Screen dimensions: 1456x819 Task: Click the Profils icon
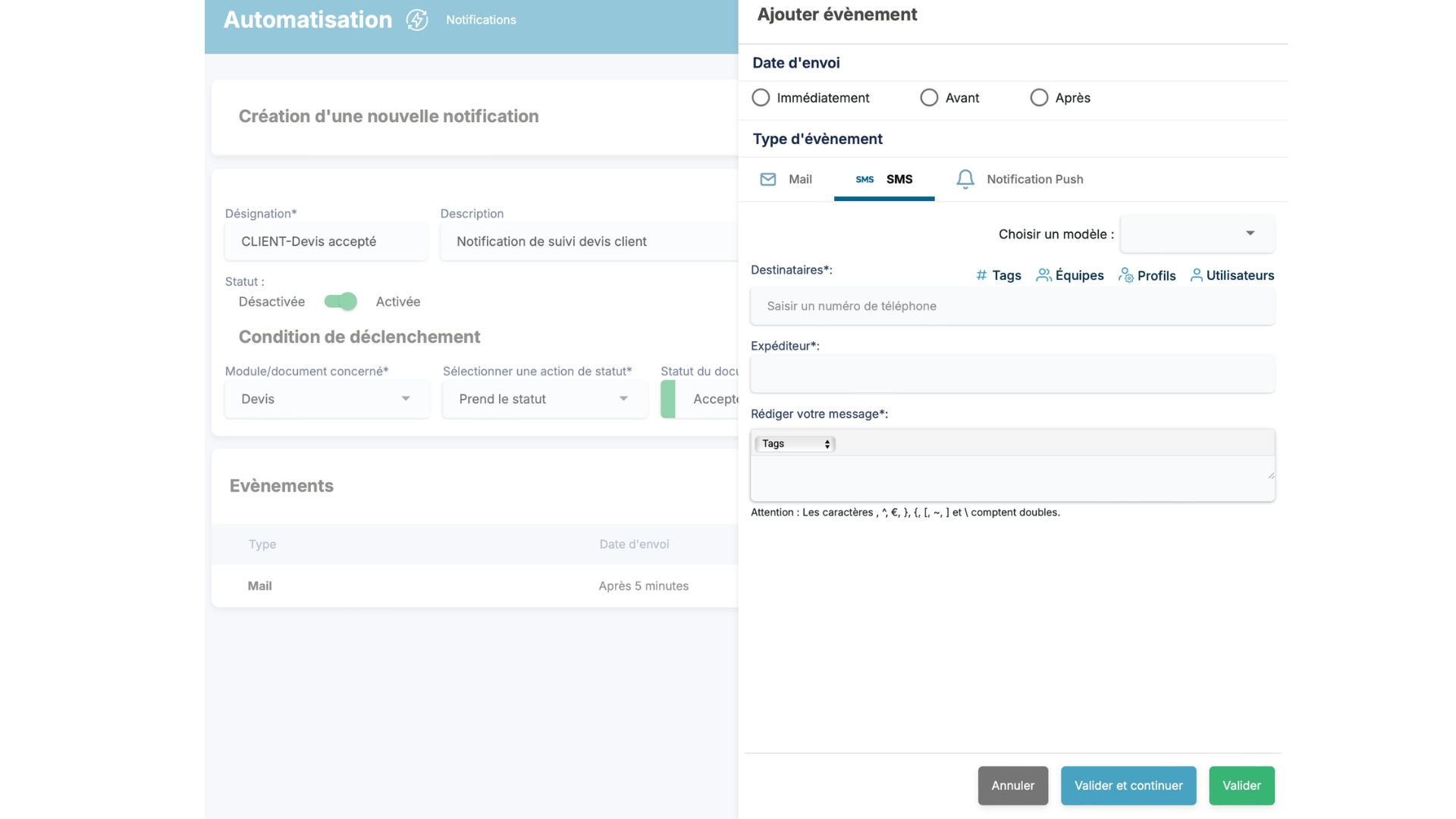[1125, 275]
